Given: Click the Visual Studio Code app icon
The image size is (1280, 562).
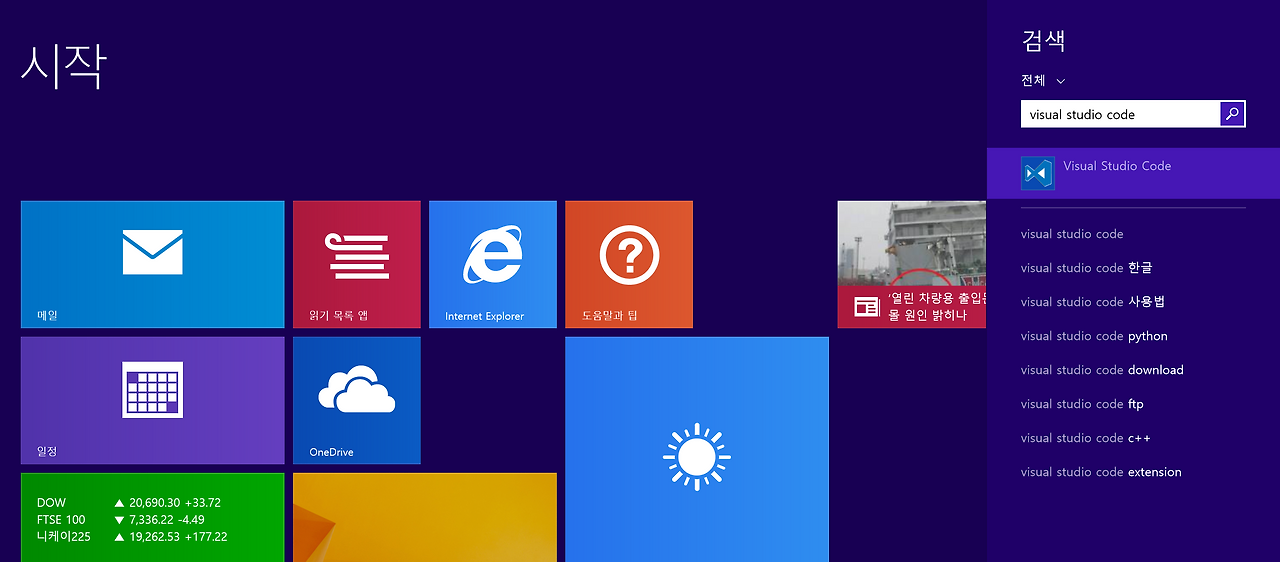Looking at the screenshot, I should tap(1038, 173).
